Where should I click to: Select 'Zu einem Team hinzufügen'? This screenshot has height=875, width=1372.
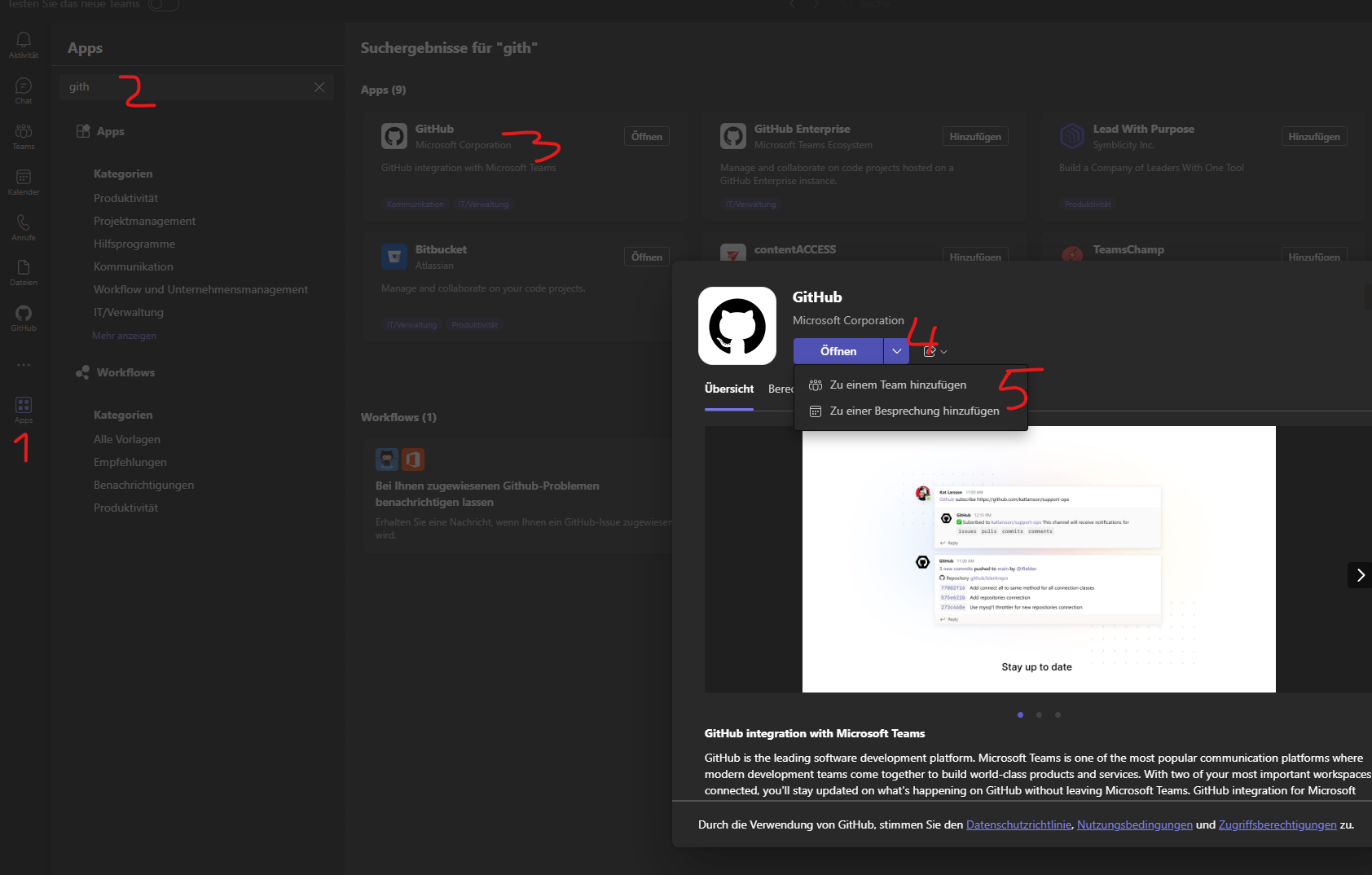point(911,385)
